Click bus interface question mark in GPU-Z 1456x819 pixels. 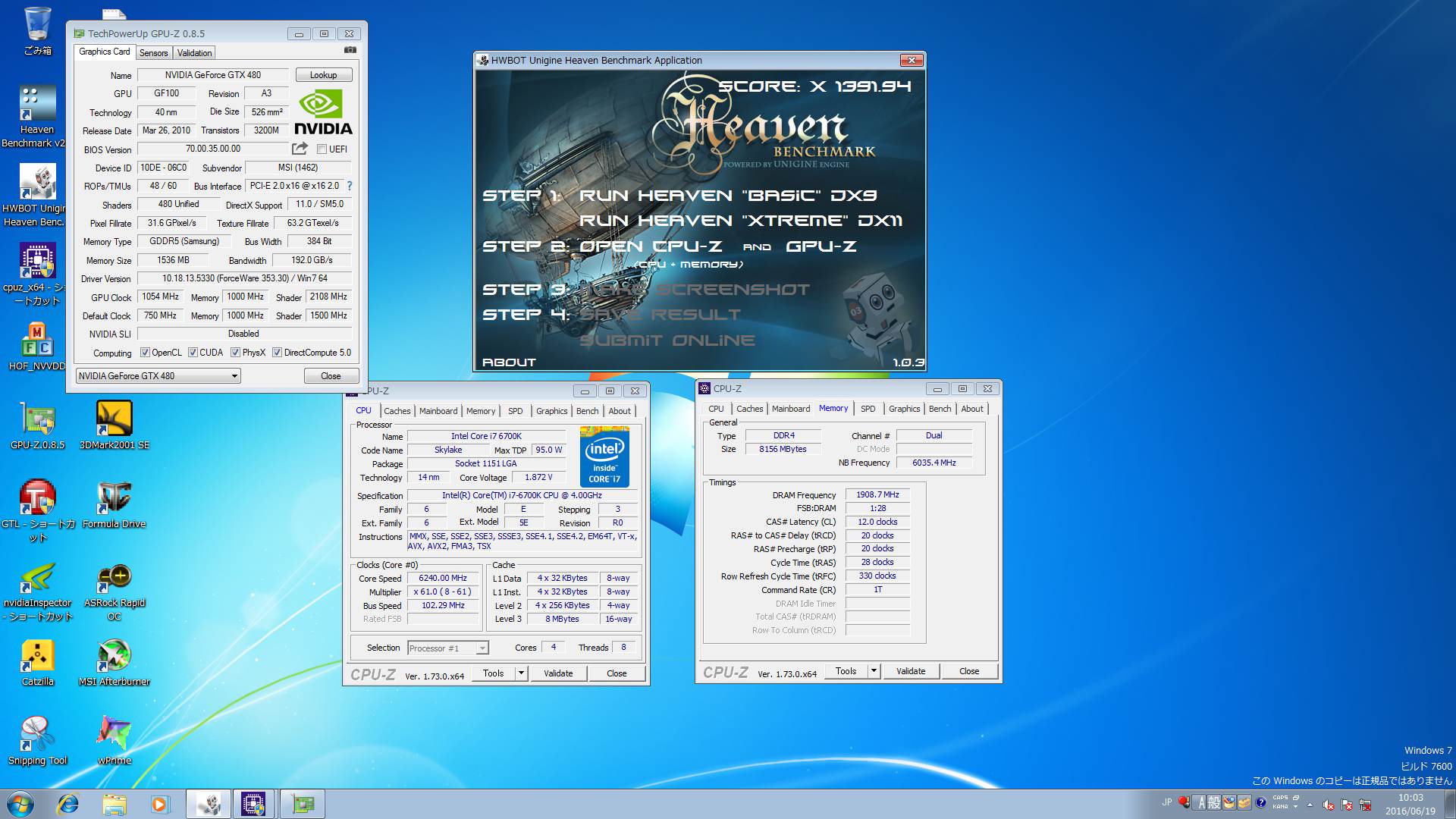point(350,186)
